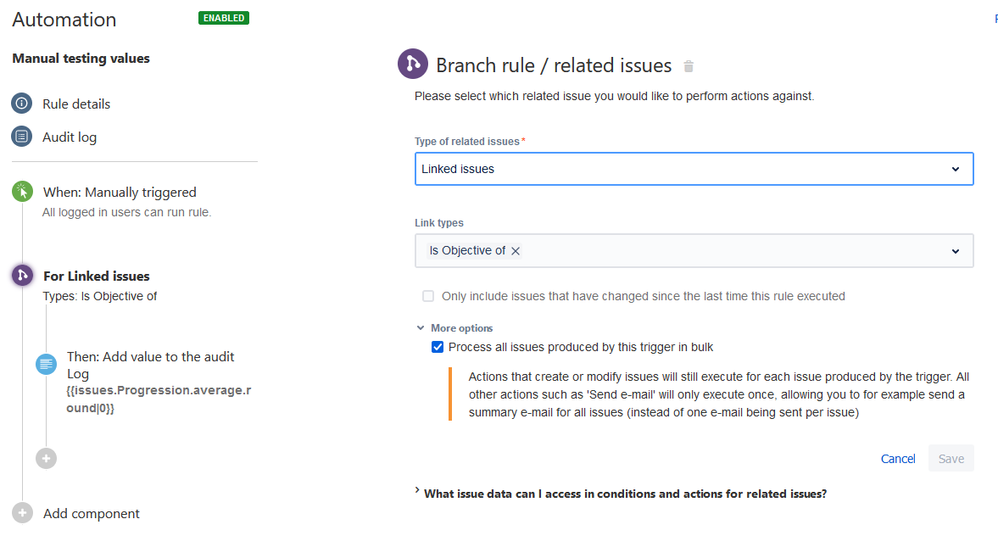Image resolution: width=998 pixels, height=542 pixels.
Task: Click the Audit log list icon
Action: click(x=22, y=137)
